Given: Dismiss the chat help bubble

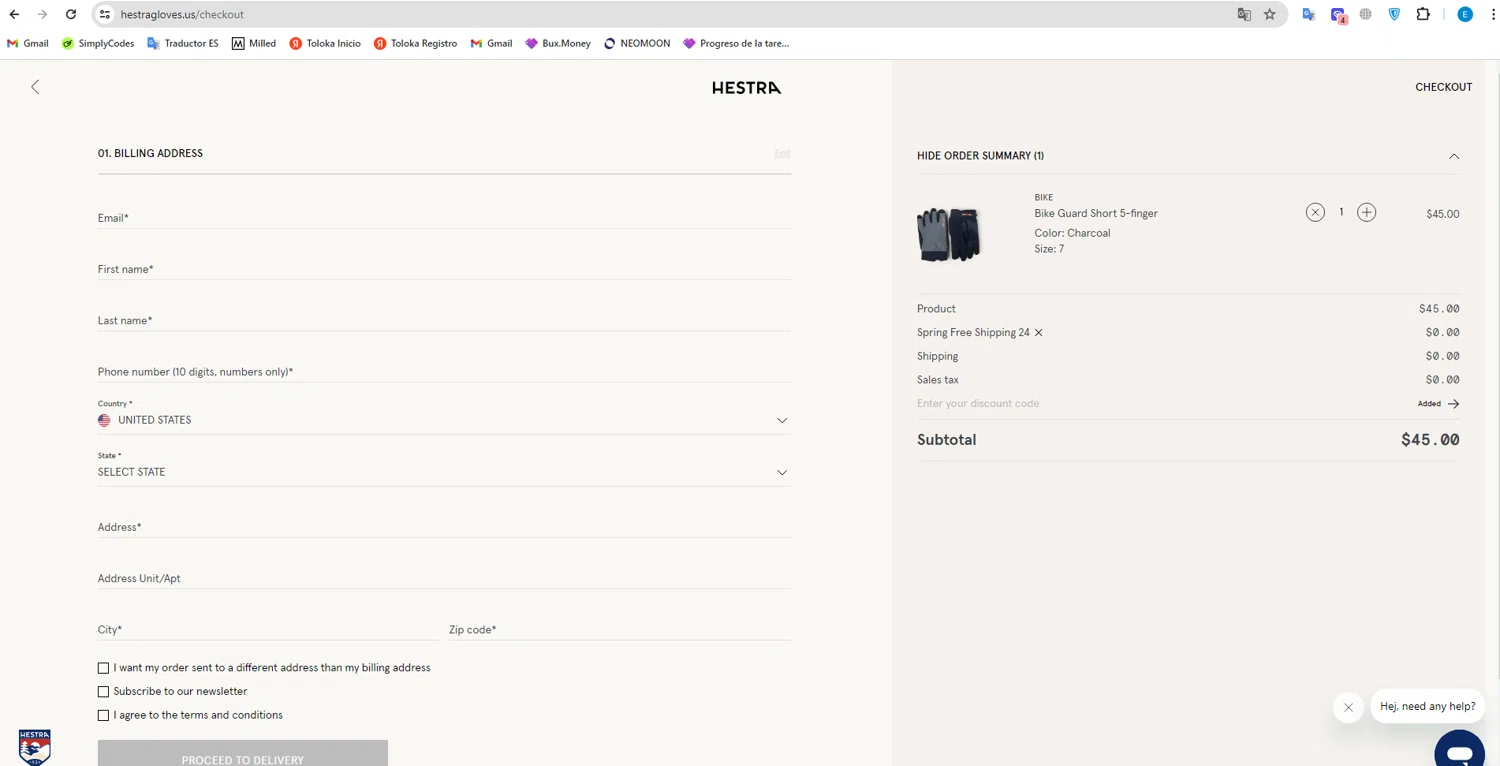Looking at the screenshot, I should pyautogui.click(x=1348, y=707).
